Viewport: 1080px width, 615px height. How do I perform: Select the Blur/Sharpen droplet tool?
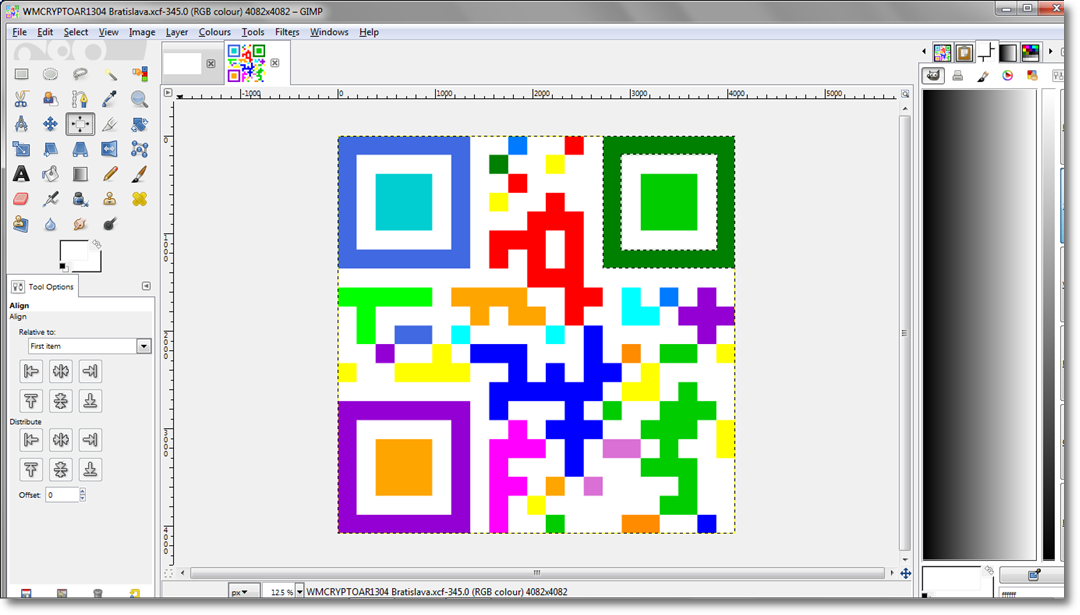[x=50, y=224]
